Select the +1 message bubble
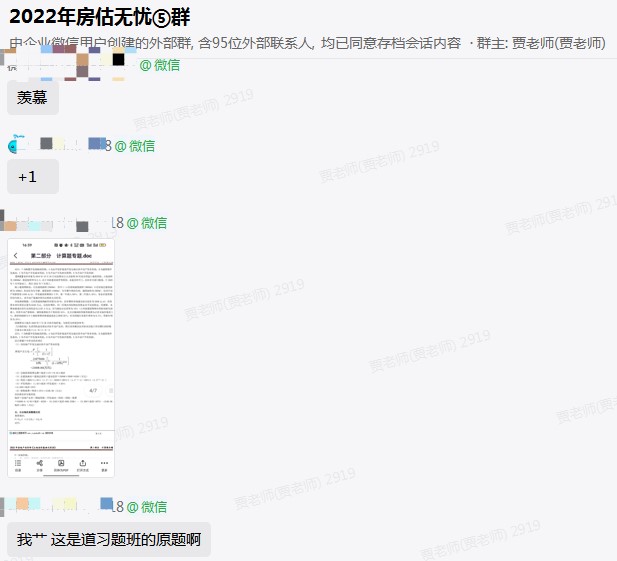Image resolution: width=617 pixels, height=561 pixels. 33,176
